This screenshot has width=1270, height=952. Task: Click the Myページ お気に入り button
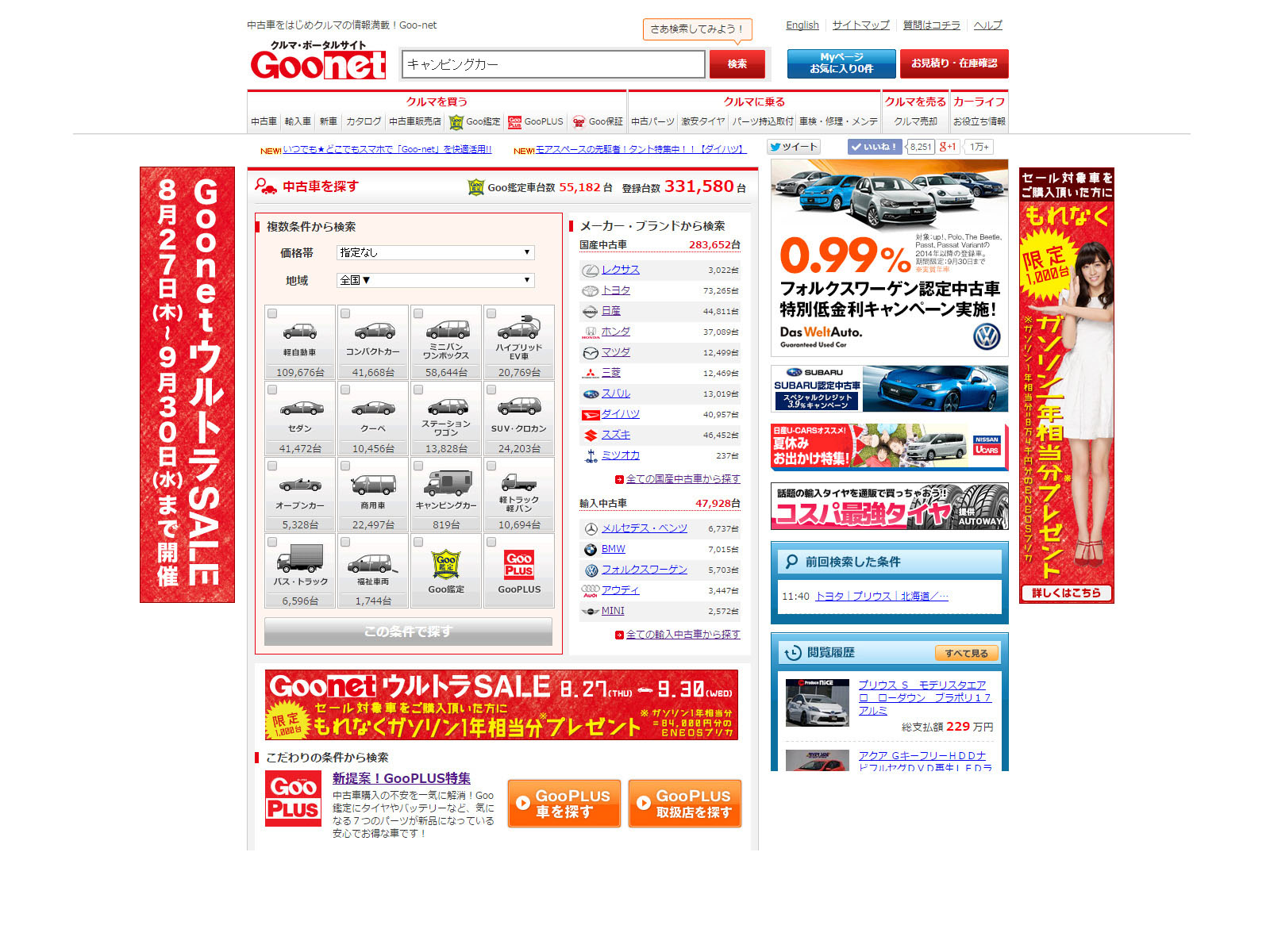(841, 63)
